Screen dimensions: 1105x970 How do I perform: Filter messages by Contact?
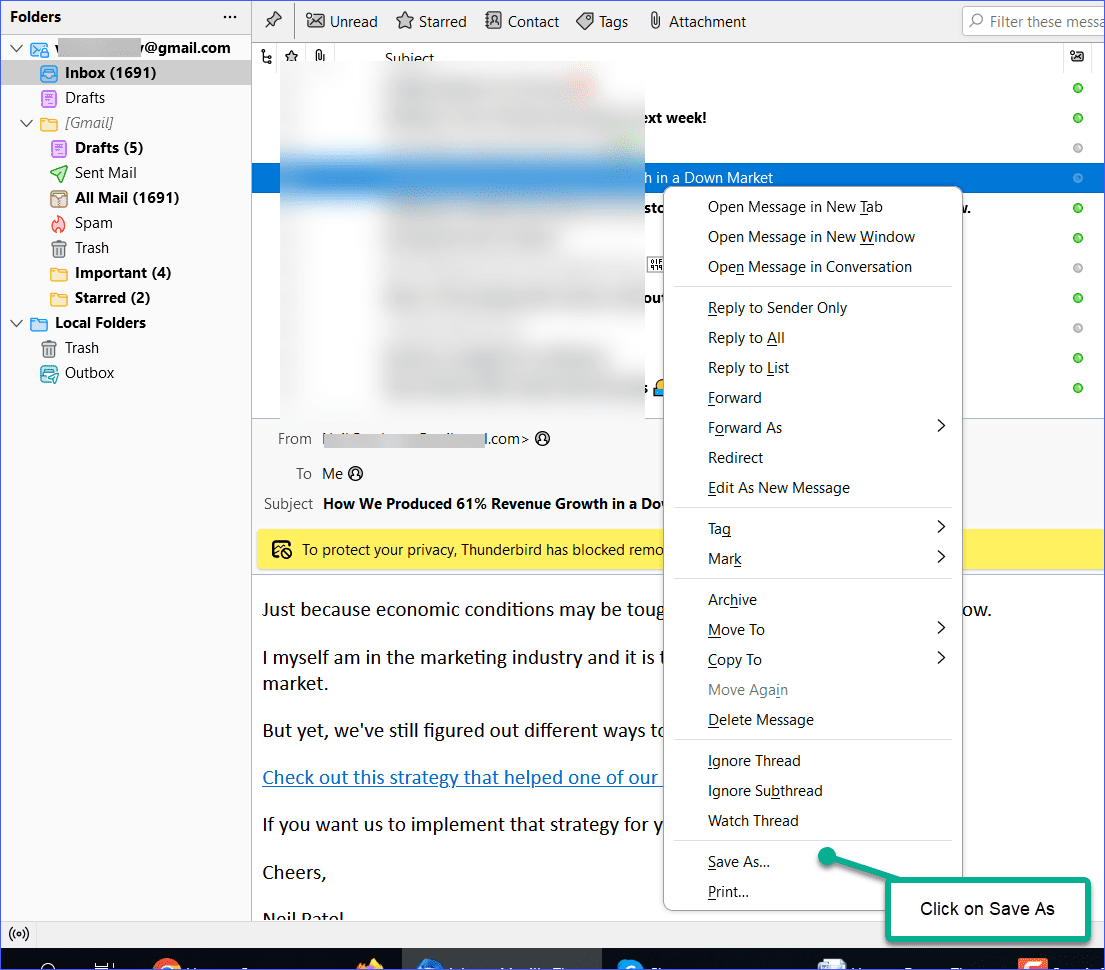pyautogui.click(x=522, y=21)
